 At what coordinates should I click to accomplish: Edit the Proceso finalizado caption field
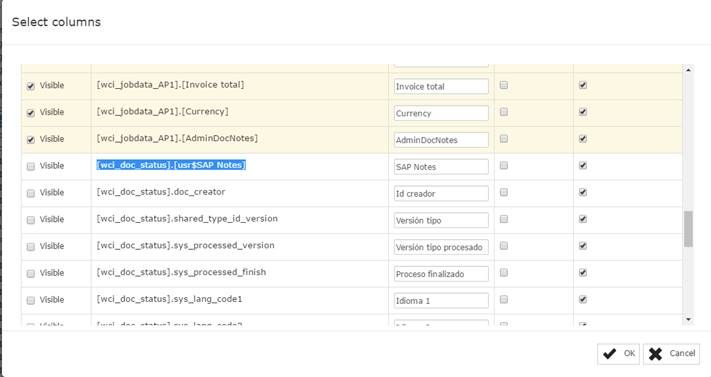click(441, 274)
